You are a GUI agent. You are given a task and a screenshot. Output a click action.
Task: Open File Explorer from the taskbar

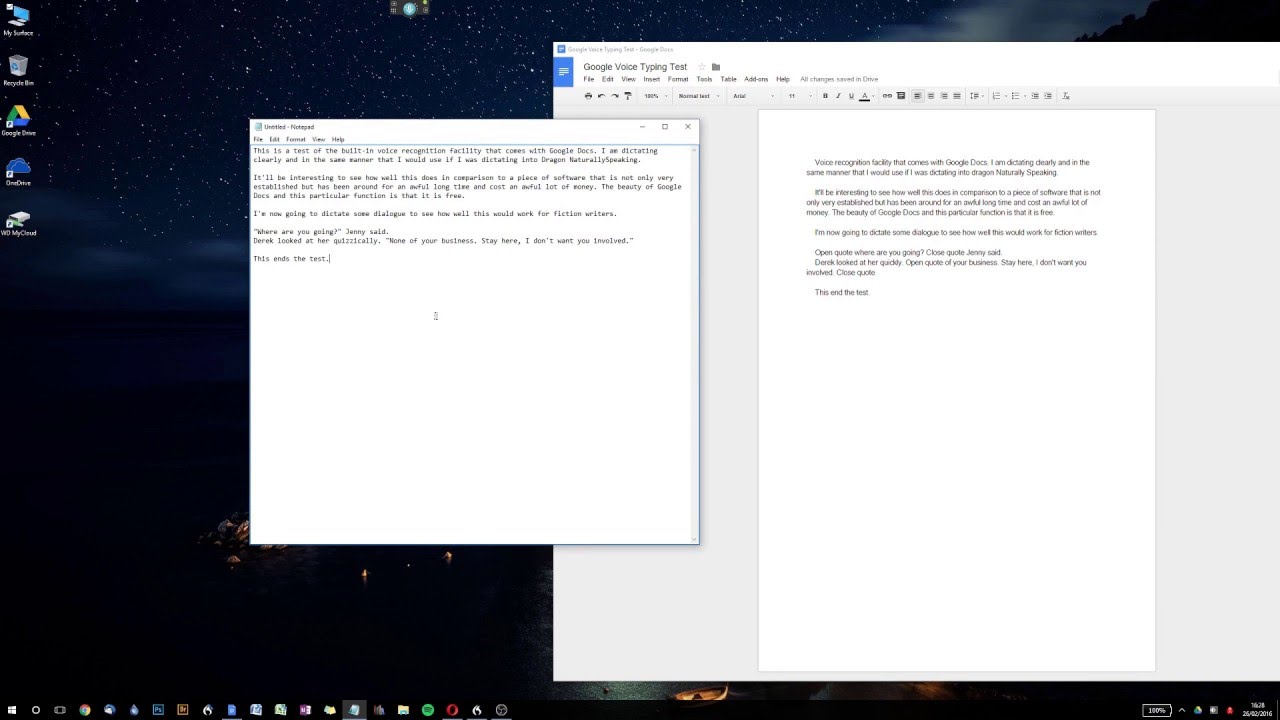(x=403, y=710)
